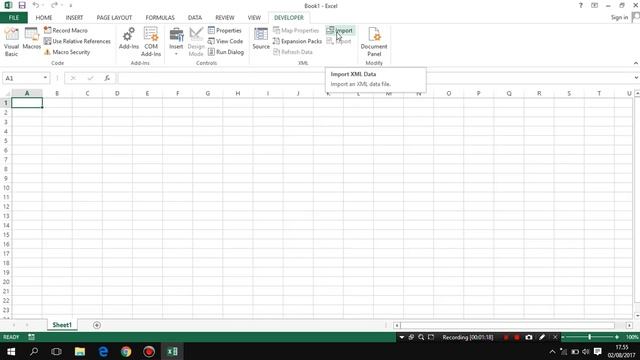The width and height of the screenshot is (640, 360).
Task: Launch Google Chrome from taskbar
Action: 126,351
